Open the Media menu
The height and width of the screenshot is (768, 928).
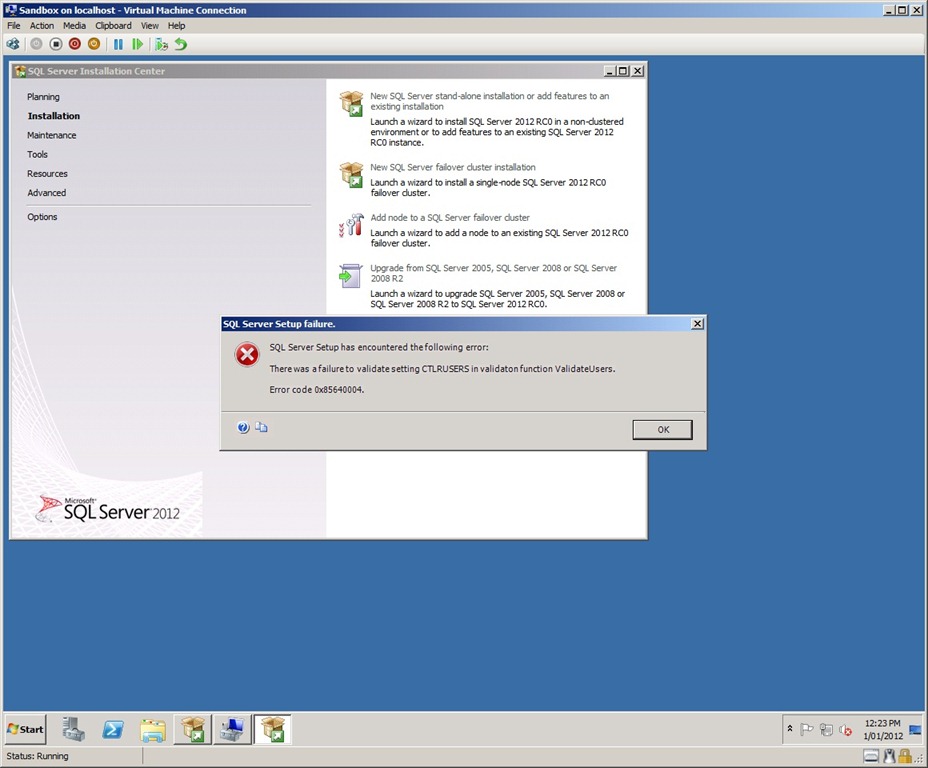pos(74,26)
